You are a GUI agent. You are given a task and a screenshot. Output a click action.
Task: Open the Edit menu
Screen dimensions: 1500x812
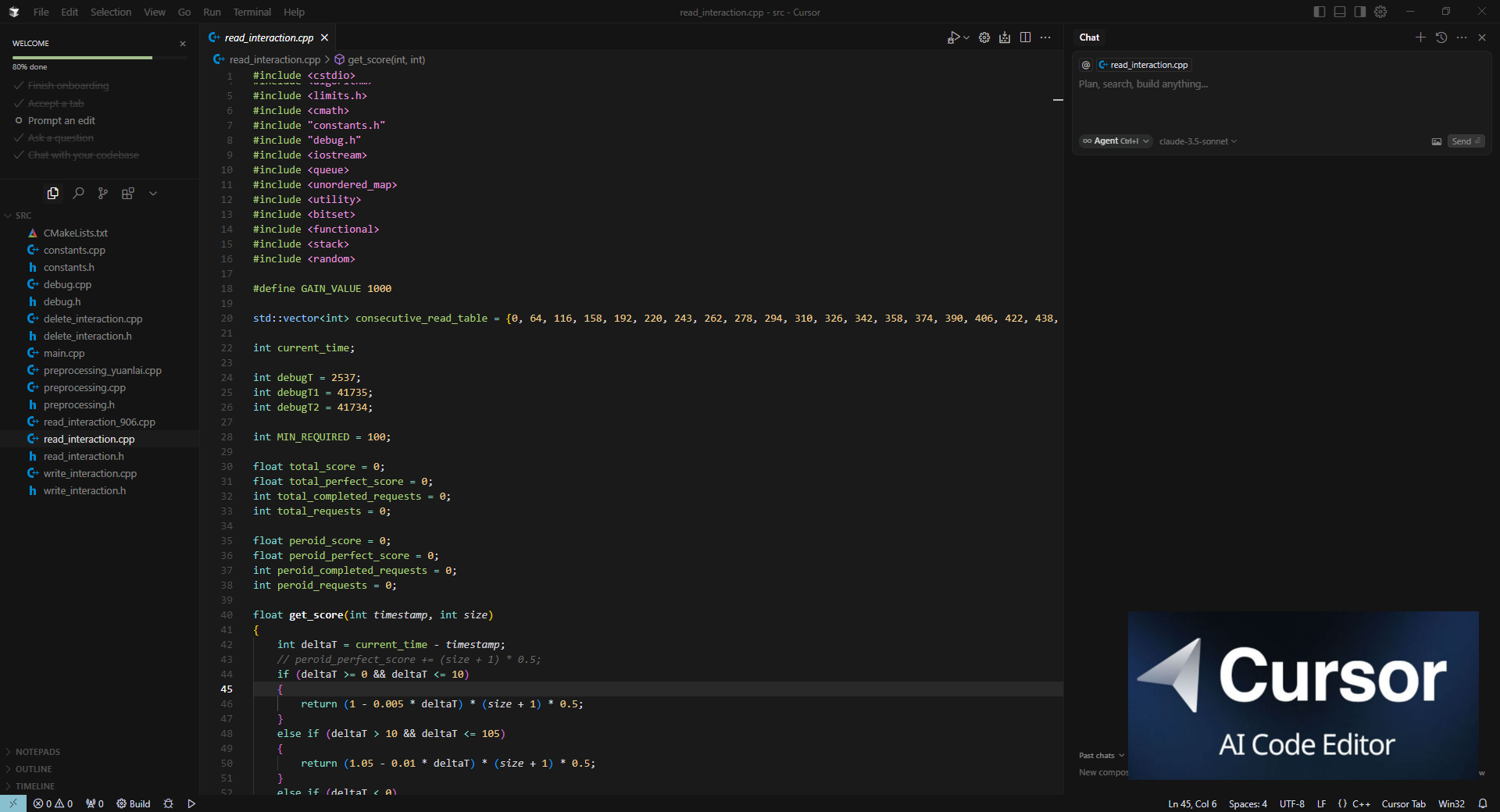click(x=70, y=12)
